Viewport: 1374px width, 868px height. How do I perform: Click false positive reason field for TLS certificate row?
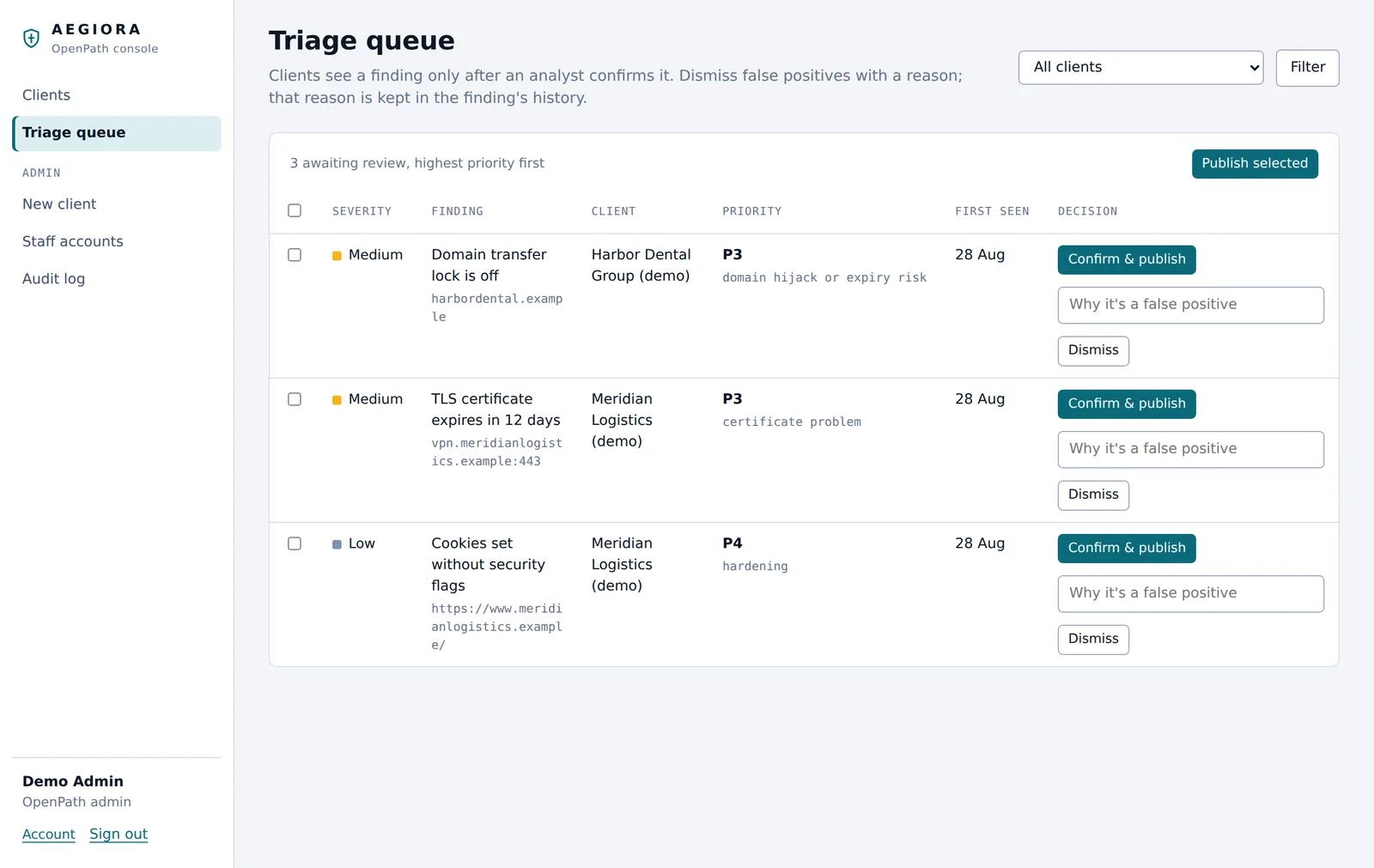tap(1190, 449)
